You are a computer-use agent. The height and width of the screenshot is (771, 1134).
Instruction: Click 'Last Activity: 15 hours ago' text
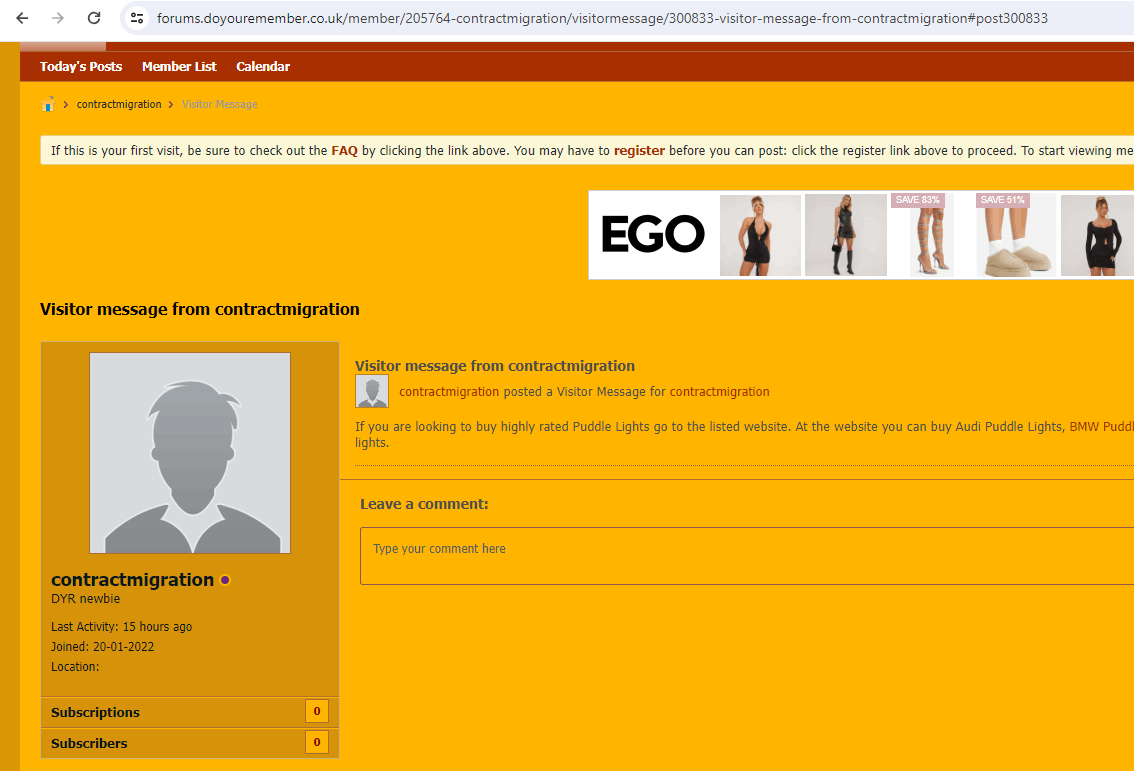tap(122, 626)
